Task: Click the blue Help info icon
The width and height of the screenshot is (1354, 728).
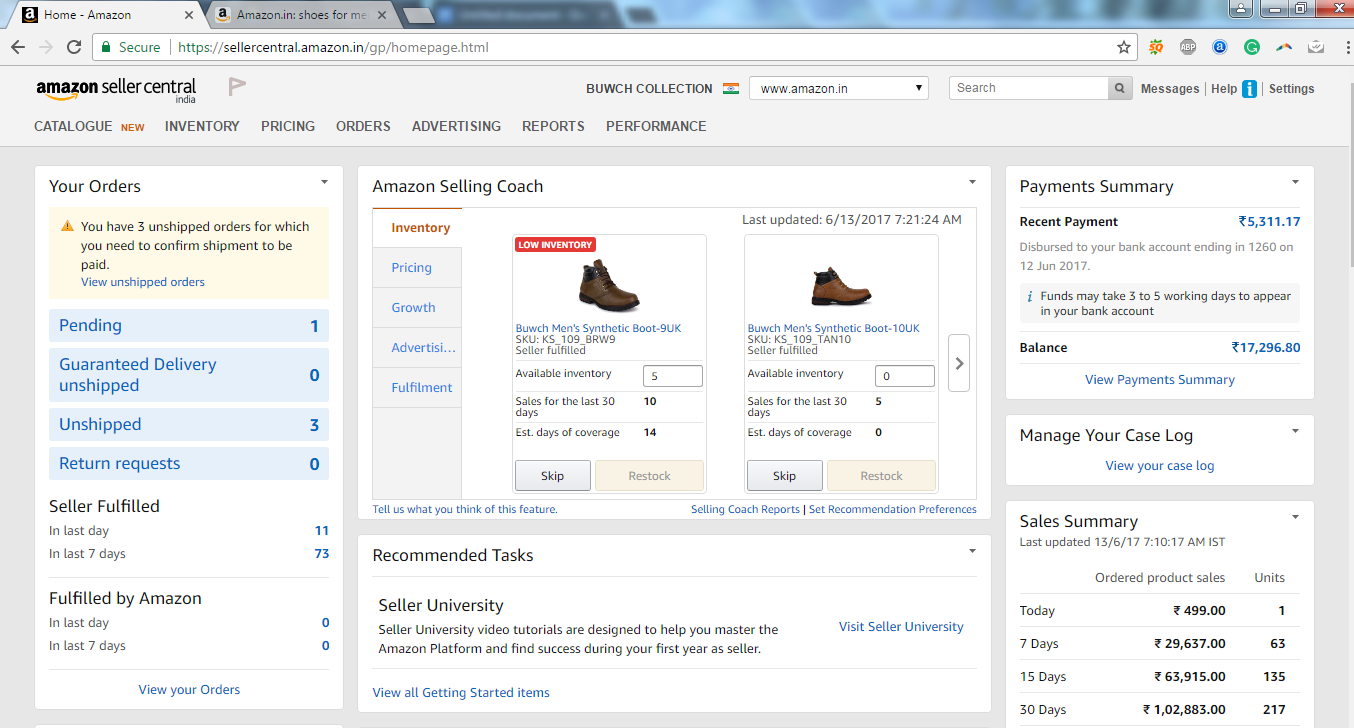Action: [x=1249, y=89]
